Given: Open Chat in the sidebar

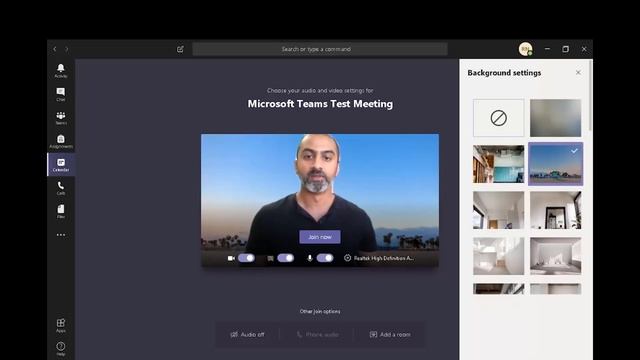Looking at the screenshot, I should click(61, 94).
